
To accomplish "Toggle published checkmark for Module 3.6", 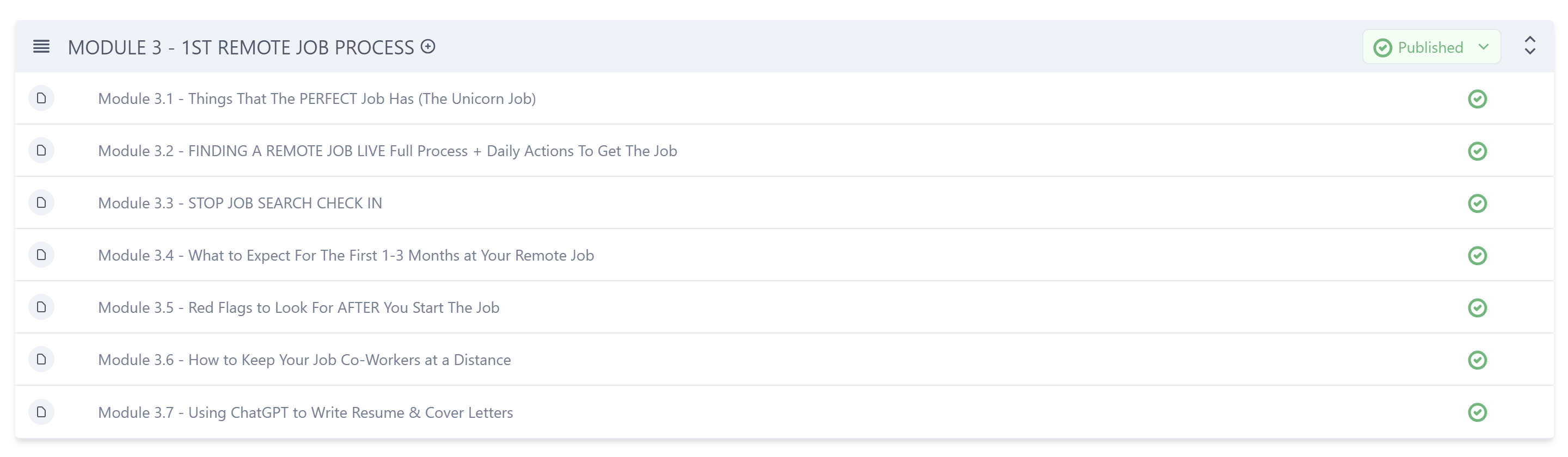I will 1477,360.
